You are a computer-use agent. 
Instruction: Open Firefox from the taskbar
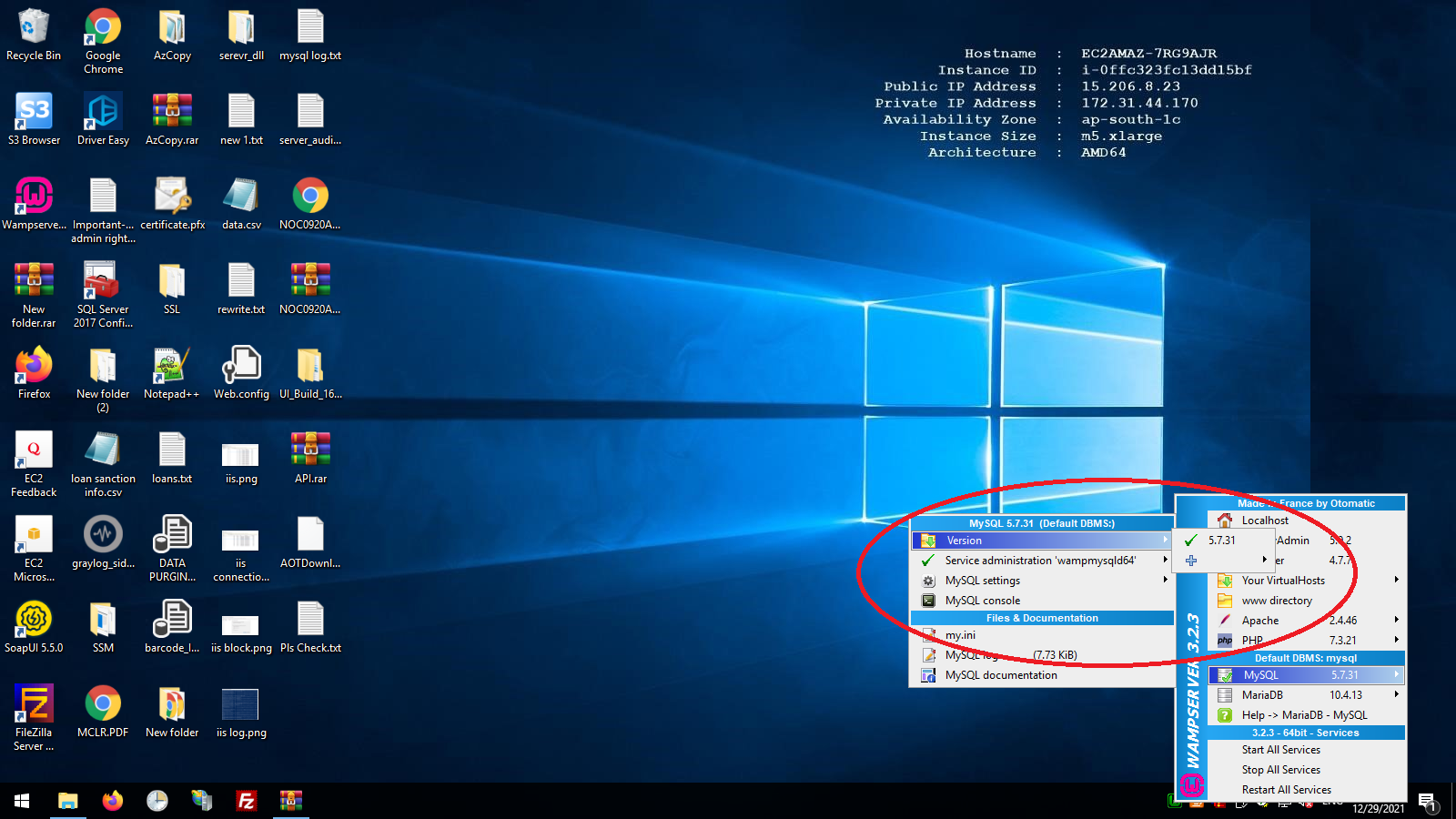click(x=112, y=801)
